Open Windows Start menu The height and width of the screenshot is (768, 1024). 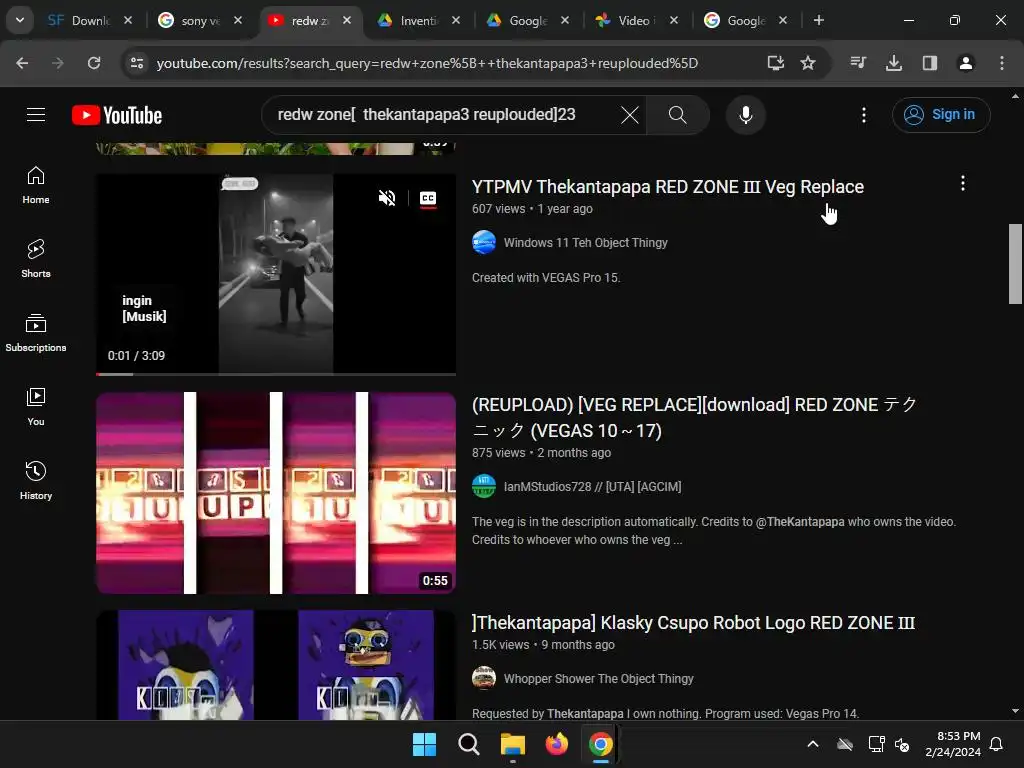click(424, 744)
